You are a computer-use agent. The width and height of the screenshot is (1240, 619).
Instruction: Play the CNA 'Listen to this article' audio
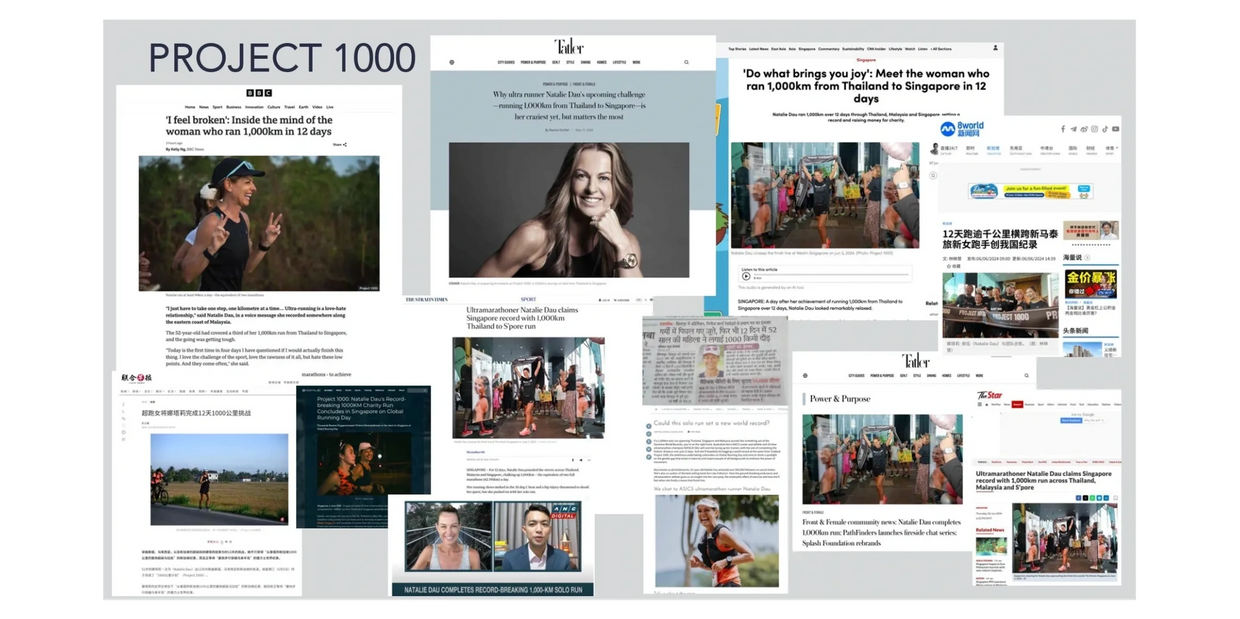pos(746,276)
